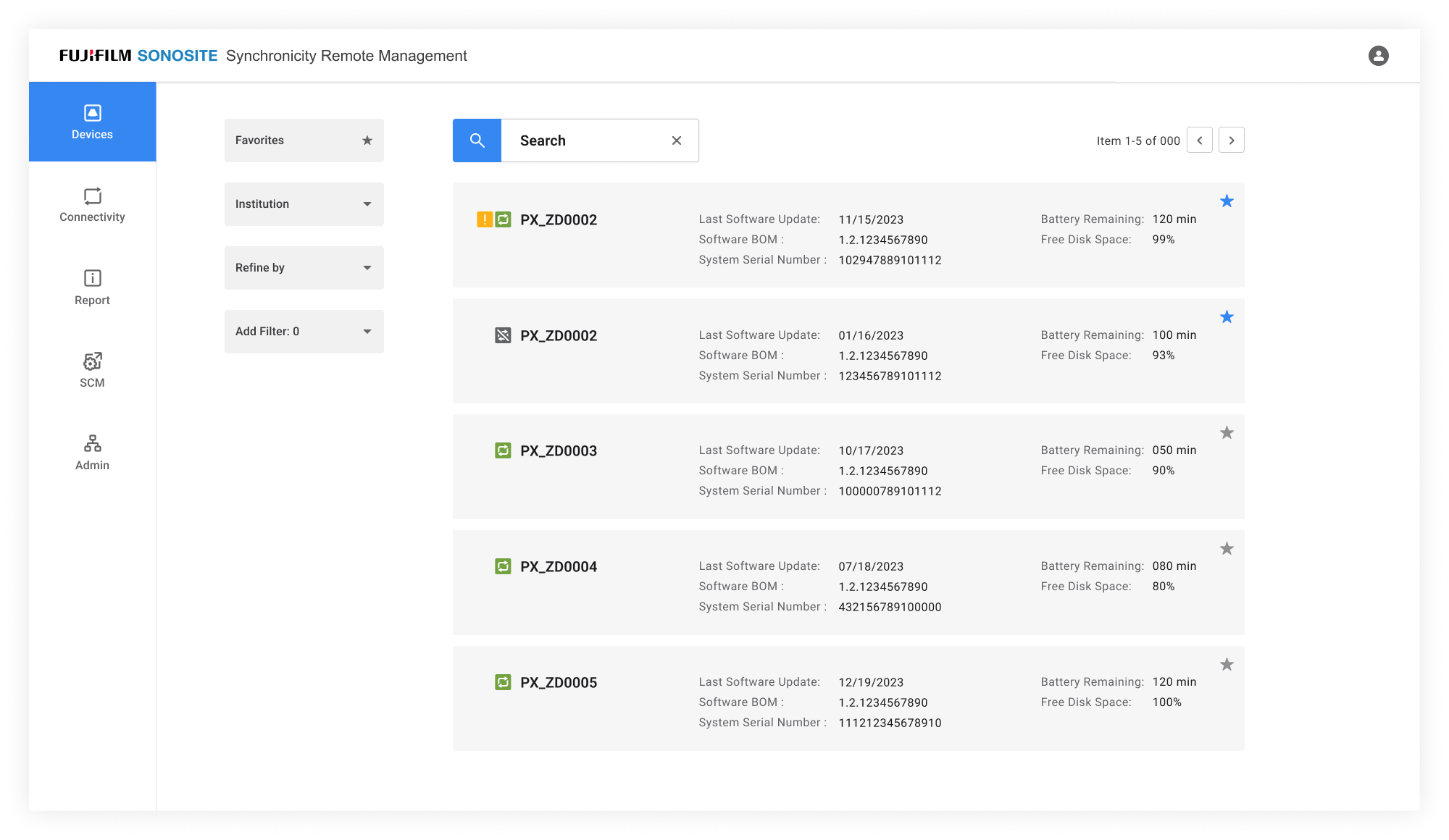Click the orange warning icon on first device

point(484,219)
